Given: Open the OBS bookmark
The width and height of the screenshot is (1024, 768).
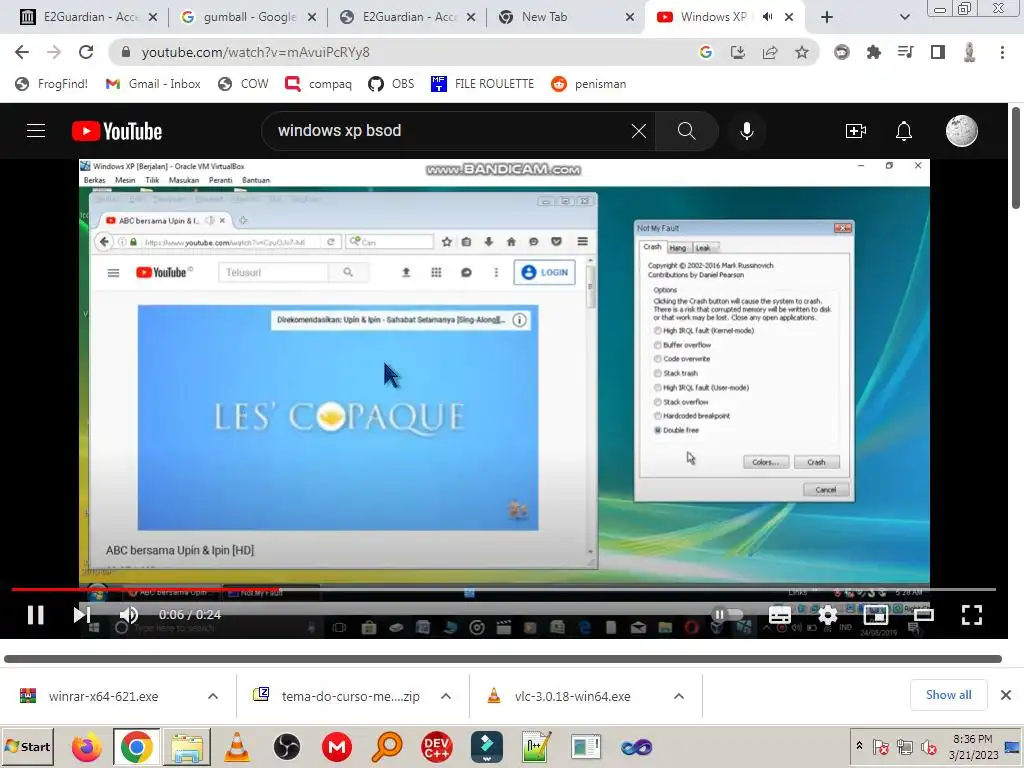Looking at the screenshot, I should tap(391, 84).
